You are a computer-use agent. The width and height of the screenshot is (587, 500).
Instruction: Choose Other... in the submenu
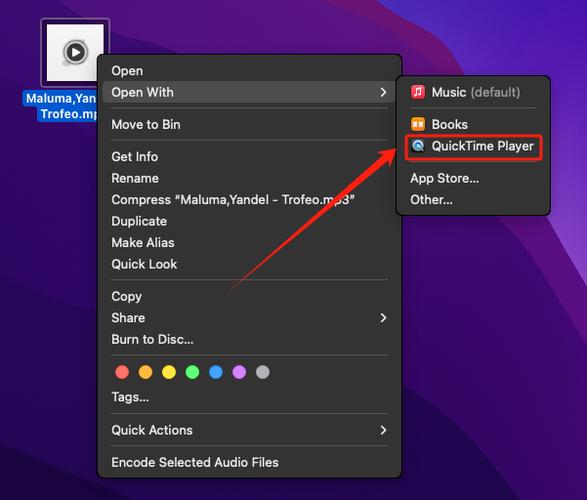(x=473, y=200)
